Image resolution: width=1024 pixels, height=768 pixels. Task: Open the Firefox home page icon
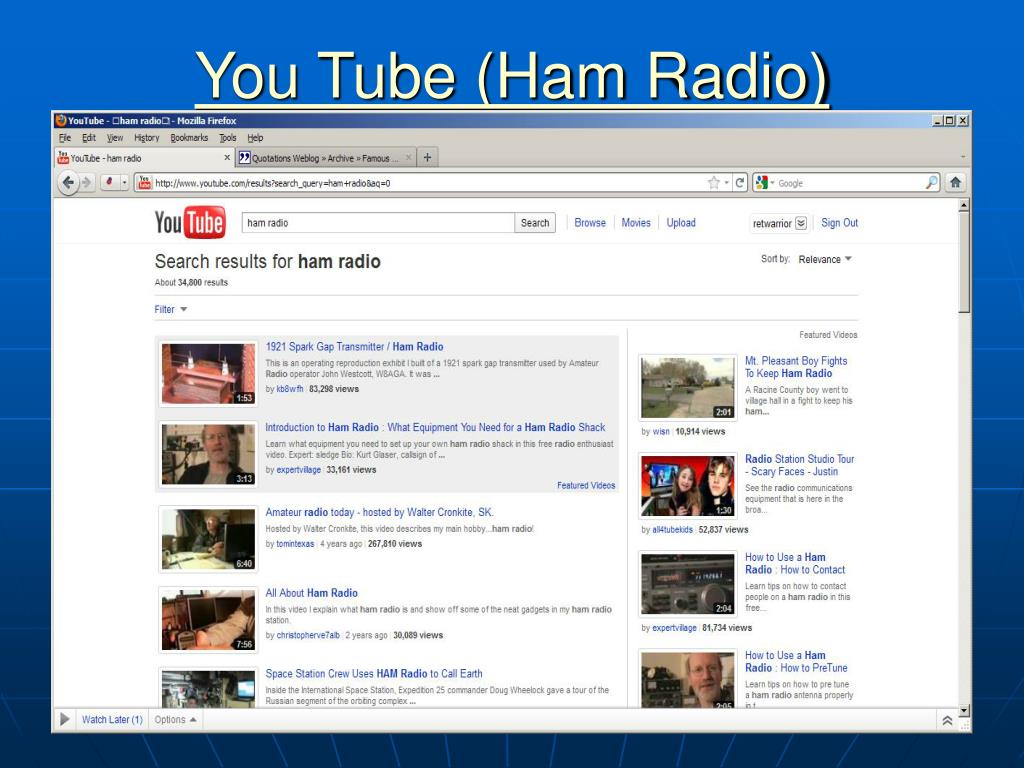[x=955, y=183]
